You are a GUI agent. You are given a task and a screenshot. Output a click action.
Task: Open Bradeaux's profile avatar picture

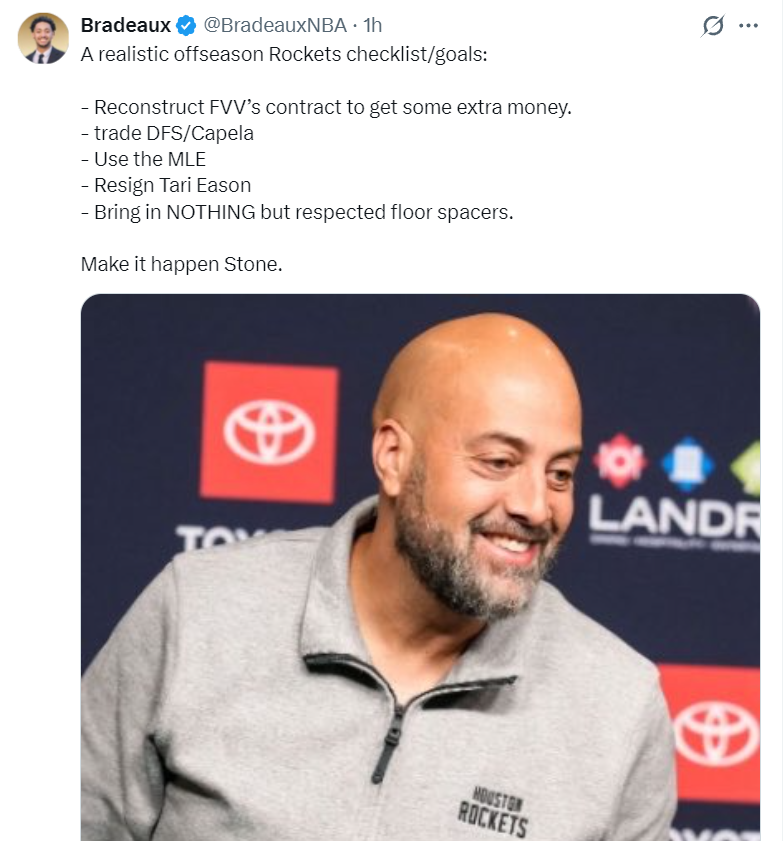point(43,39)
